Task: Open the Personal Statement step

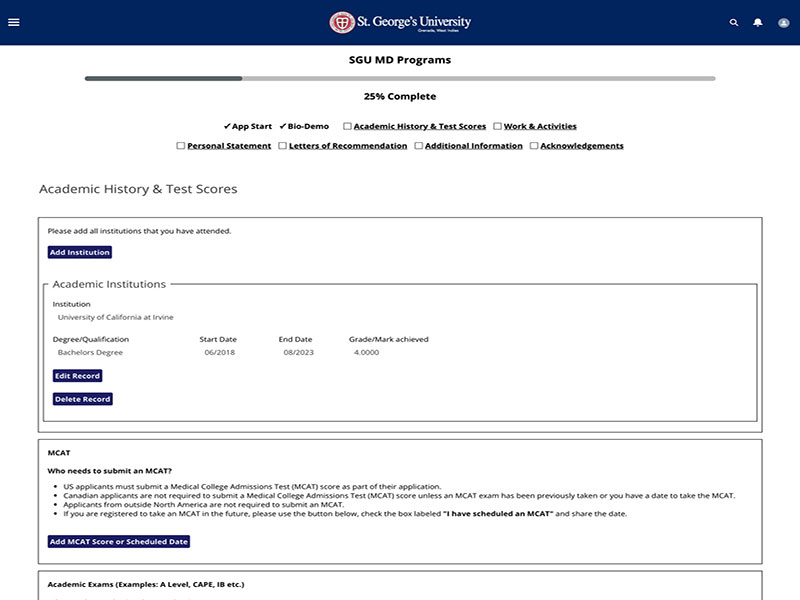Action: (x=229, y=146)
